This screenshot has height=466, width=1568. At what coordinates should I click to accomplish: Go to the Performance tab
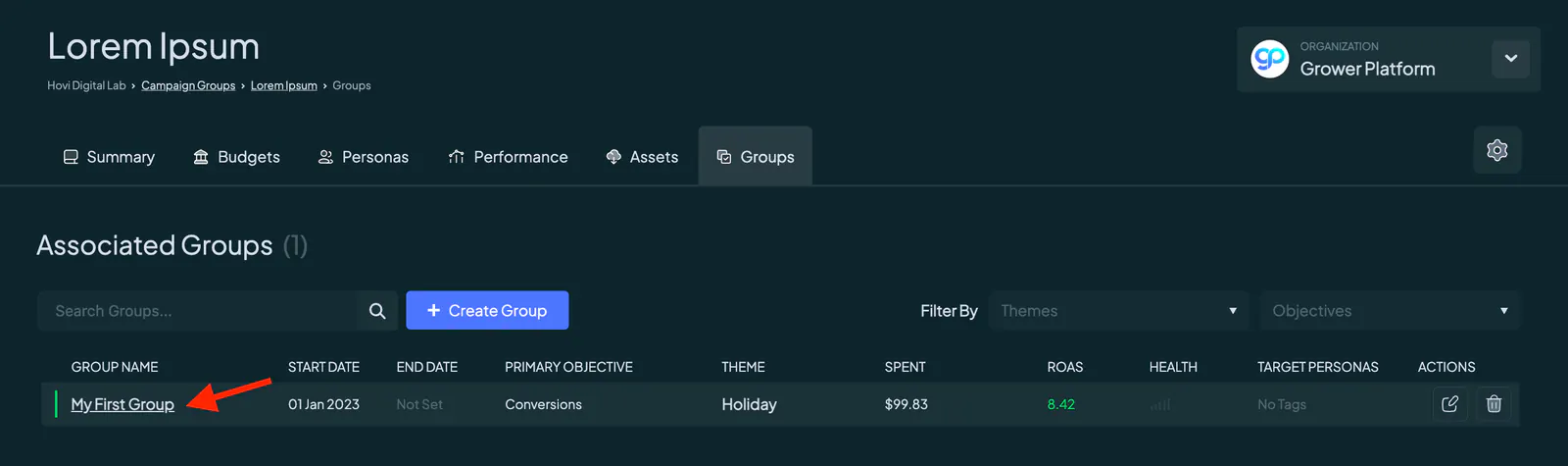tap(508, 157)
